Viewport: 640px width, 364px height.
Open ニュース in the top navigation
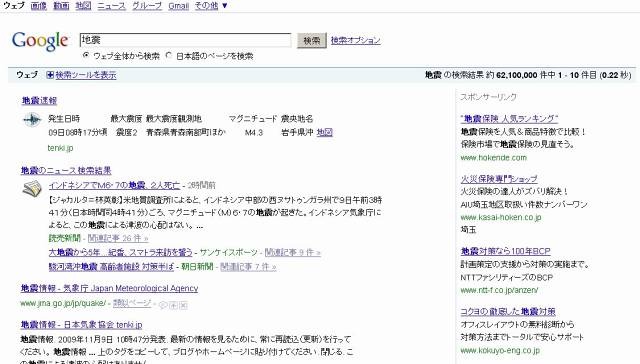point(111,6)
